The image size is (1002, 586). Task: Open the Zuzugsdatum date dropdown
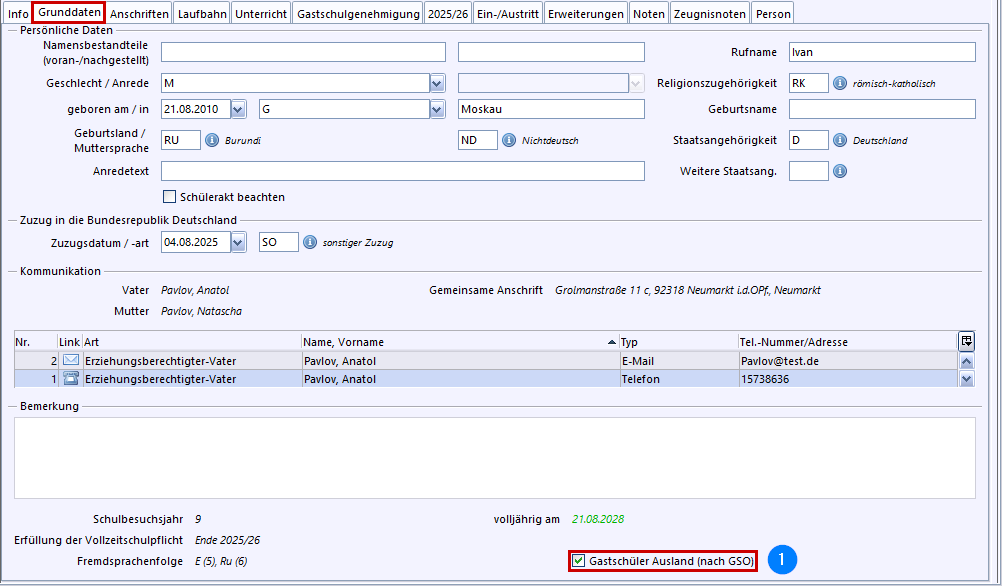click(x=238, y=242)
